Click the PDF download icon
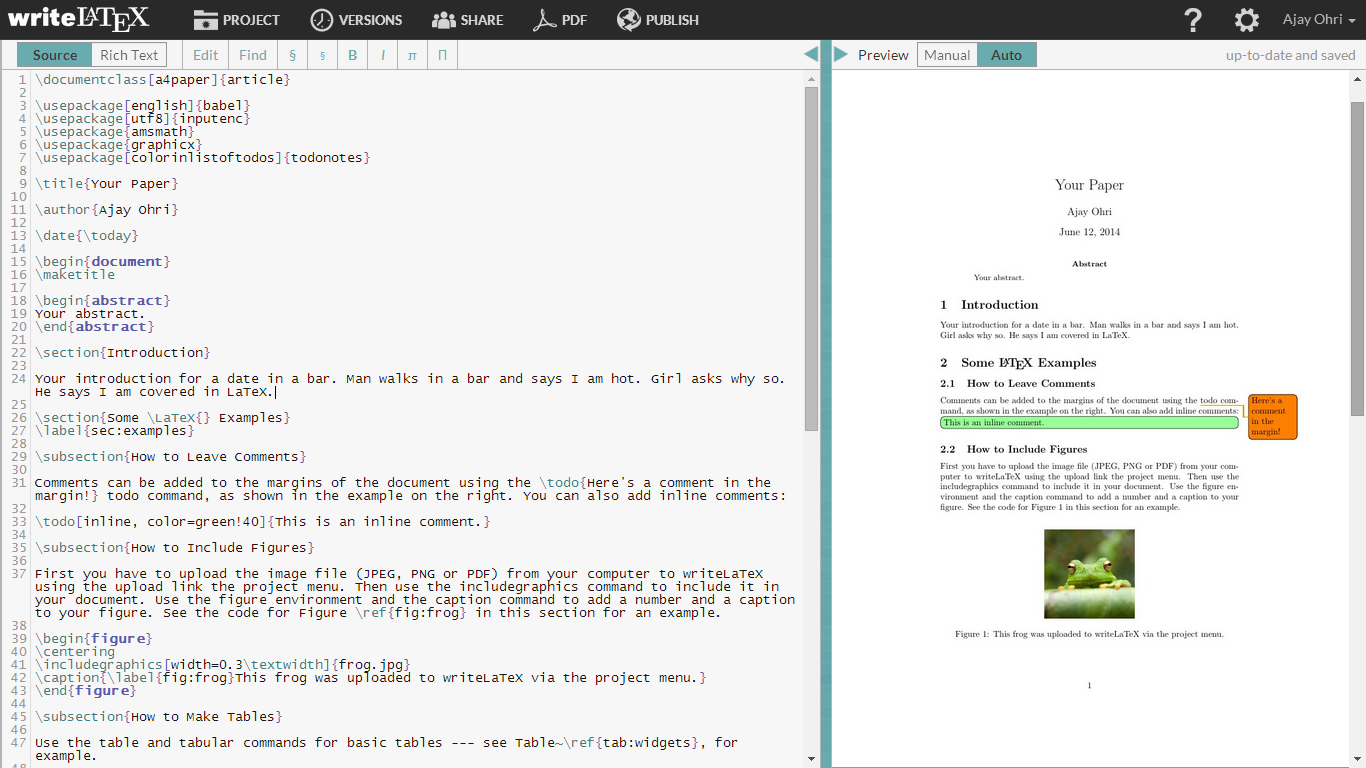1366x768 pixels. coord(543,20)
